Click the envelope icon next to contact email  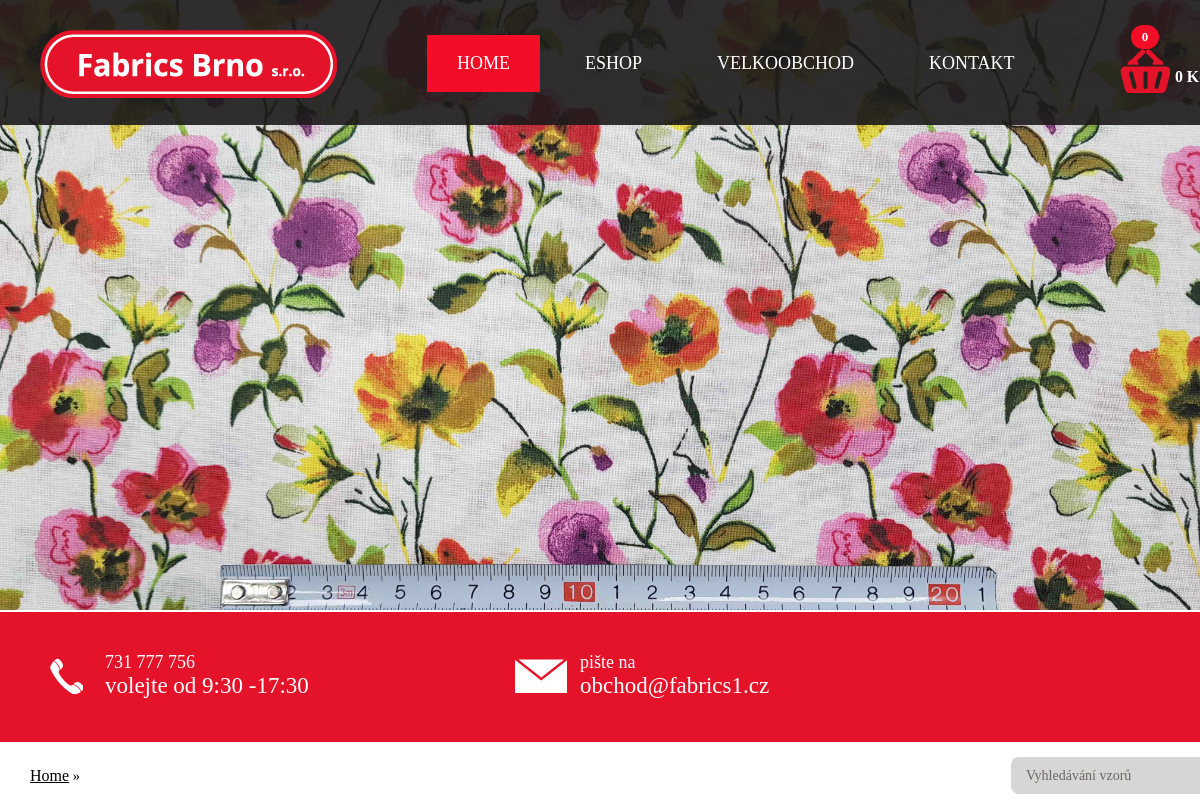[x=541, y=675]
